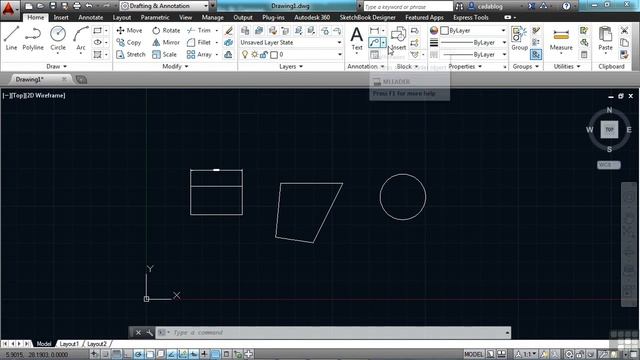The height and width of the screenshot is (360, 640).
Task: Select the Line draw tool
Action: tap(11, 38)
